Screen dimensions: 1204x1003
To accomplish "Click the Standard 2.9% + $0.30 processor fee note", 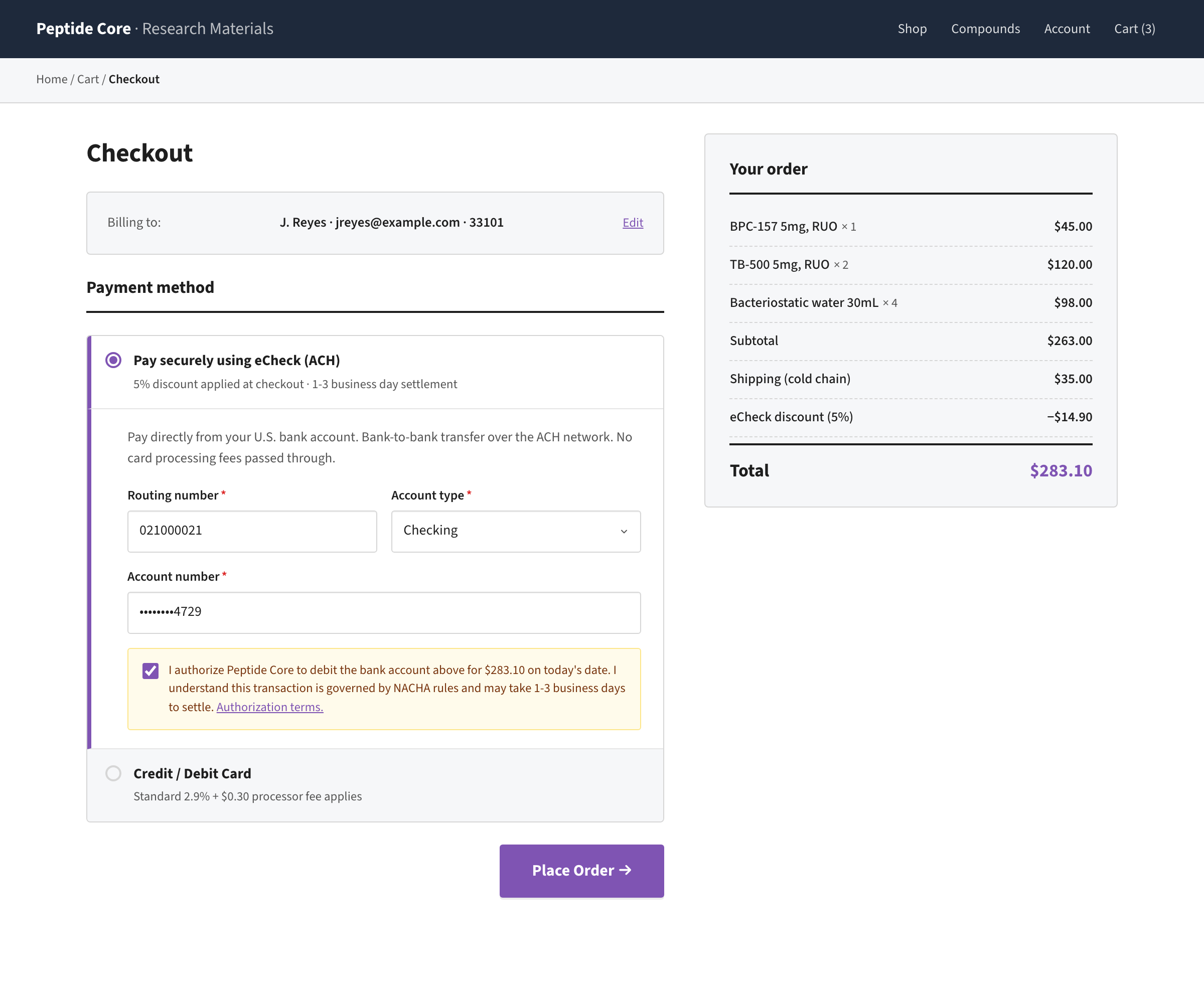I will coord(248,796).
